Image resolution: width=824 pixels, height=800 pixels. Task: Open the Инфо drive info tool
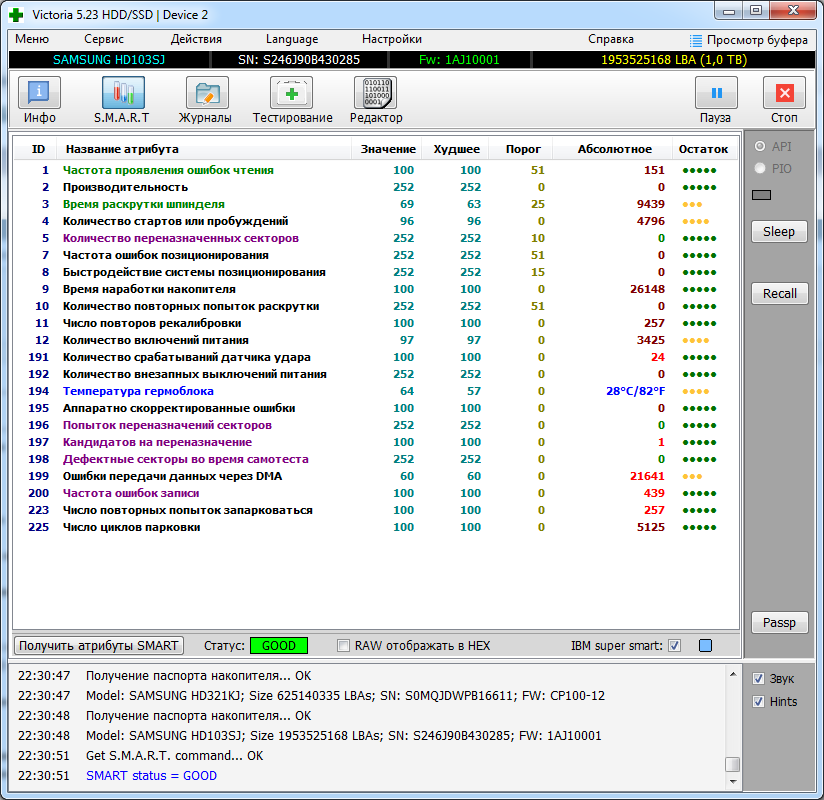coord(39,93)
